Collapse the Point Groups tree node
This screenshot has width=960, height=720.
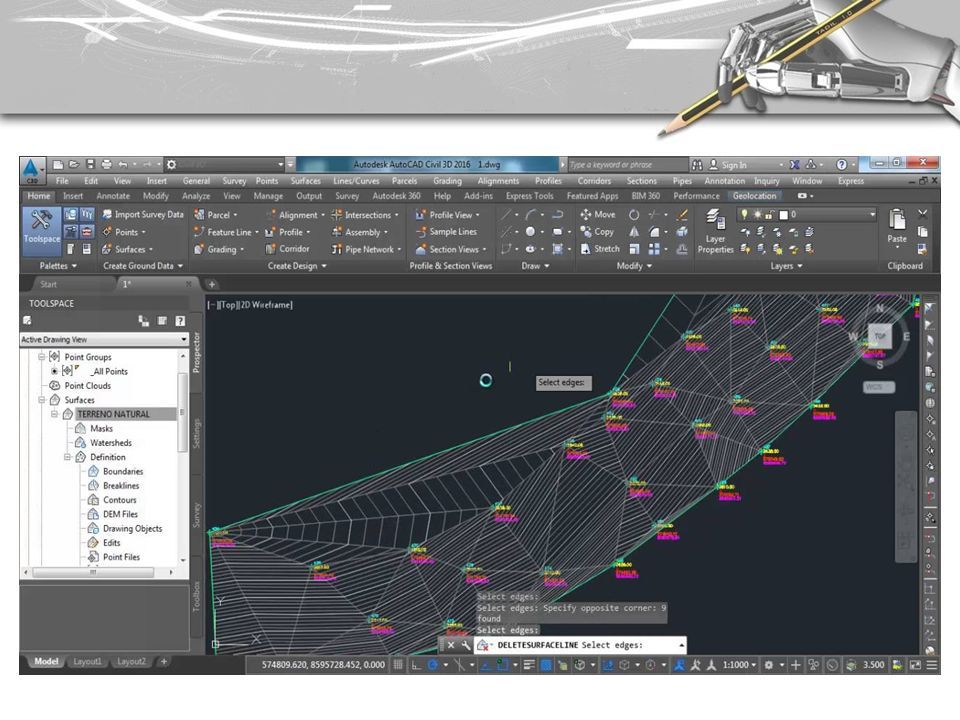pyautogui.click(x=42, y=356)
